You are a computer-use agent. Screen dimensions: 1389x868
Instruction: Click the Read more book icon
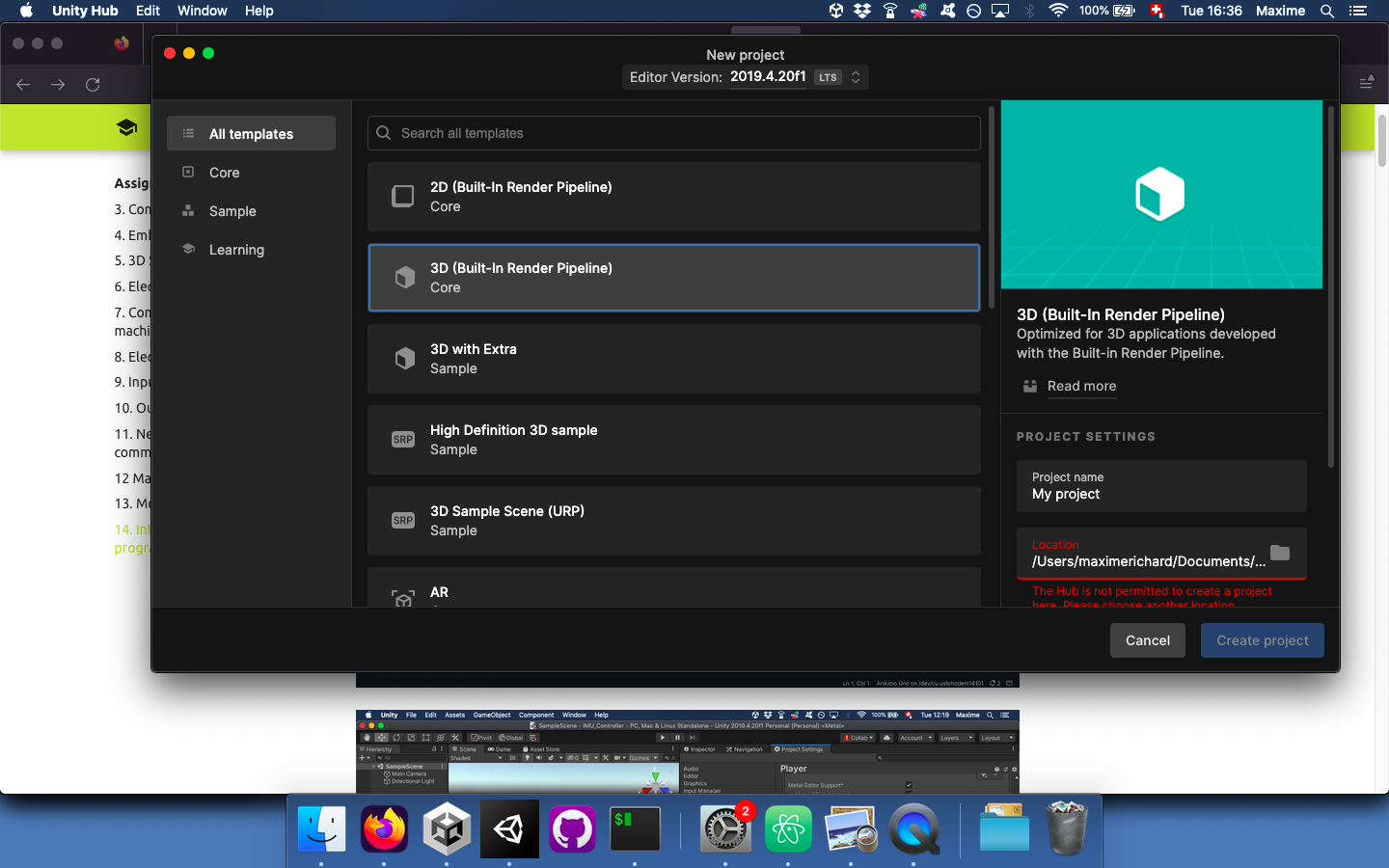coord(1030,386)
